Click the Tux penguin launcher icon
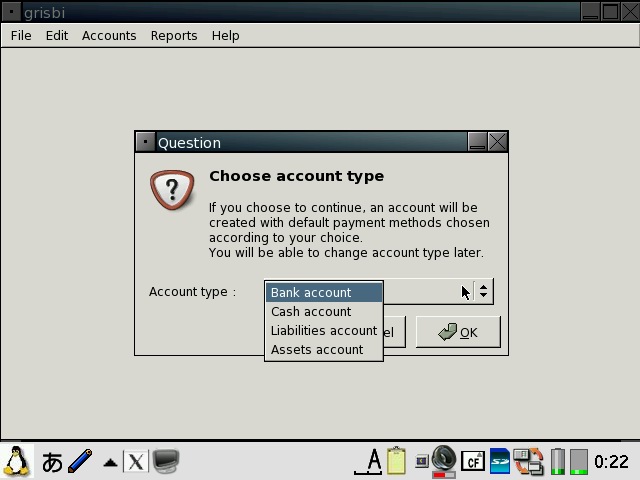 coord(16,461)
